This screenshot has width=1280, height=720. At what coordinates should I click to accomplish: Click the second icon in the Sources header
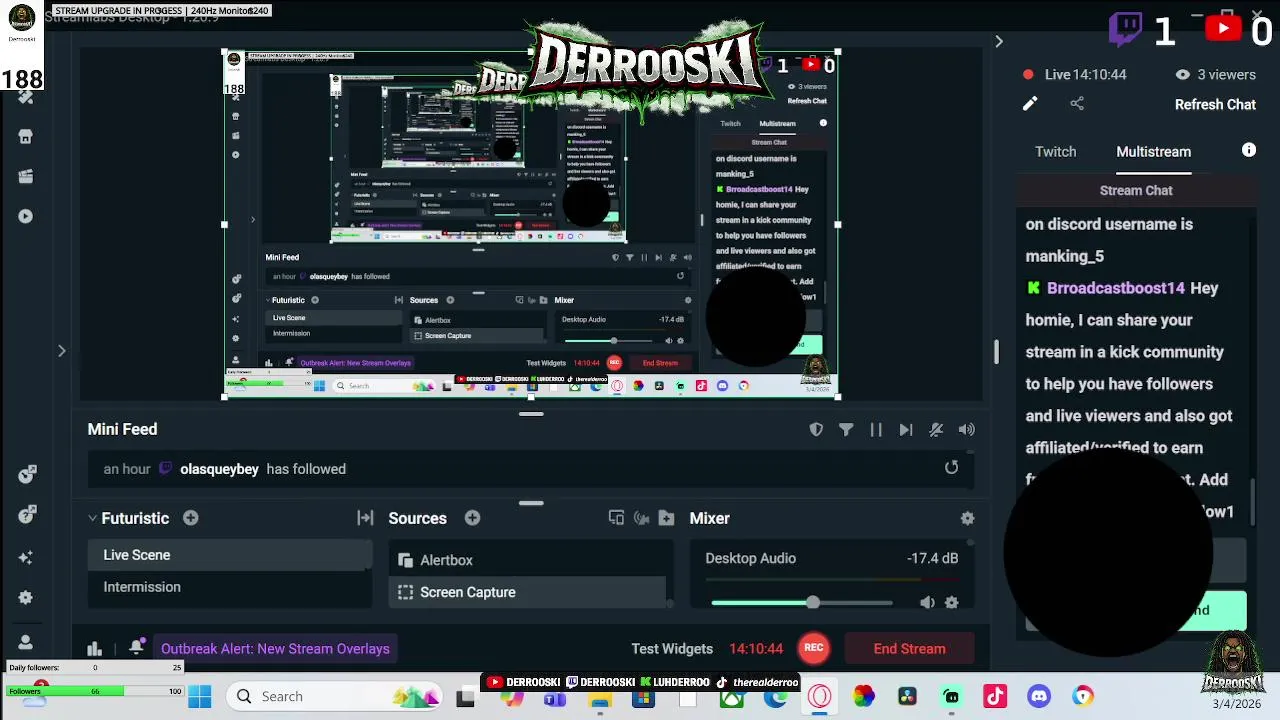pos(641,518)
